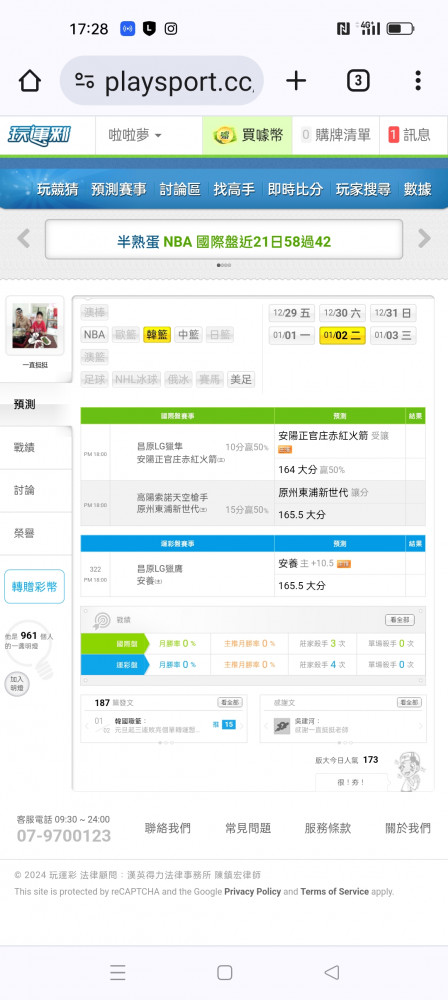Click the user profile photo thumbnail

[x=34, y=325]
